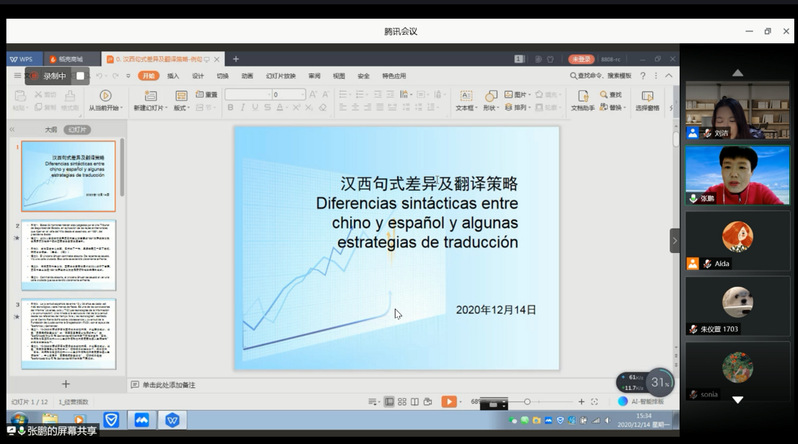The width and height of the screenshot is (798, 444).
Task: Expand the meeting side panel arrow
Action: [x=675, y=240]
